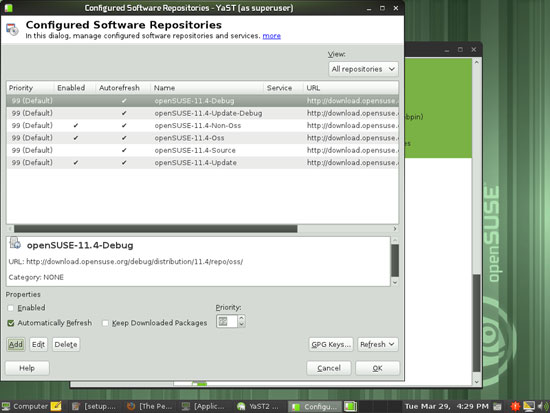
Task: Follow the 'more' help link
Action: pyautogui.click(x=271, y=36)
